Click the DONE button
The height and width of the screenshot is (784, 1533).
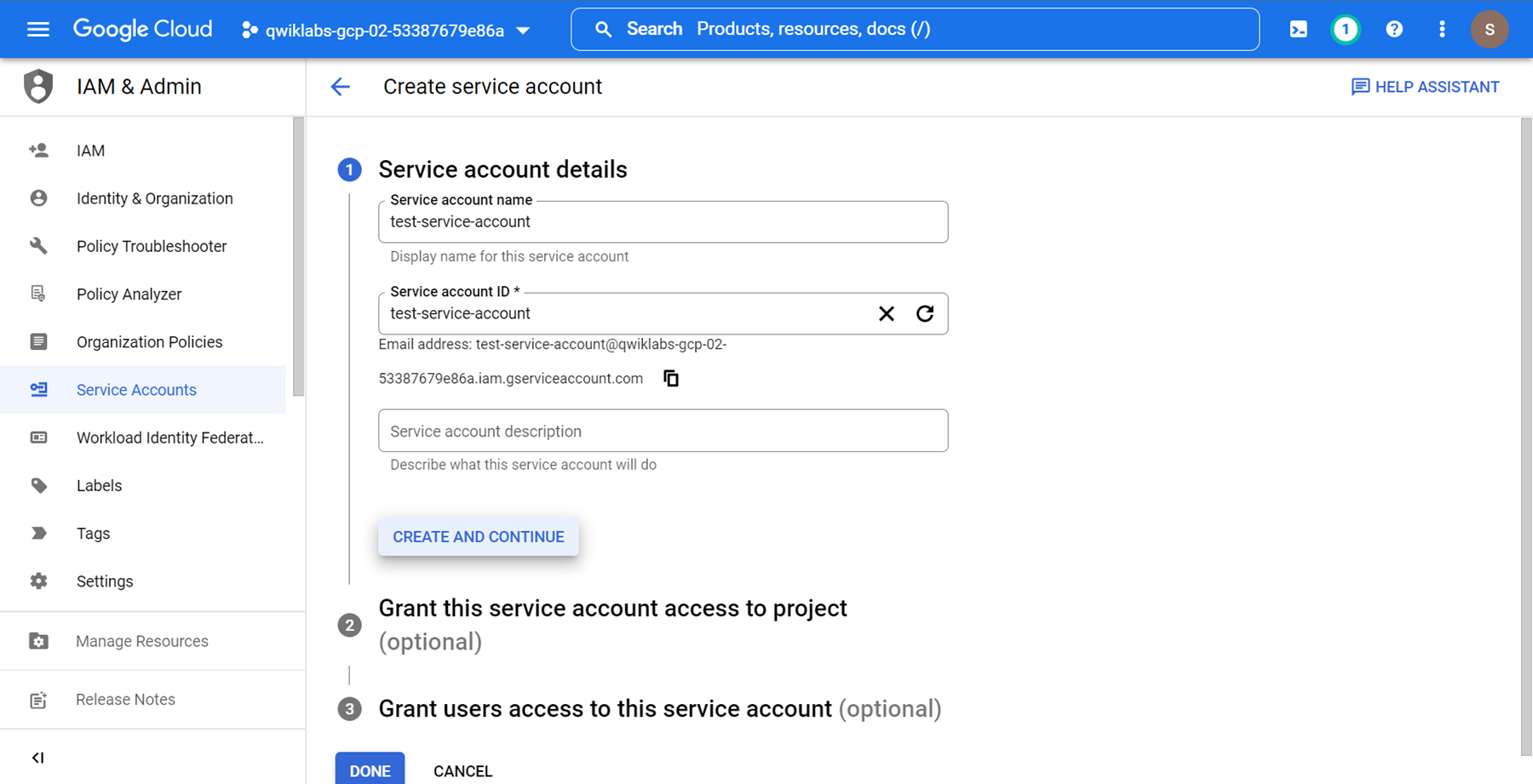(370, 770)
